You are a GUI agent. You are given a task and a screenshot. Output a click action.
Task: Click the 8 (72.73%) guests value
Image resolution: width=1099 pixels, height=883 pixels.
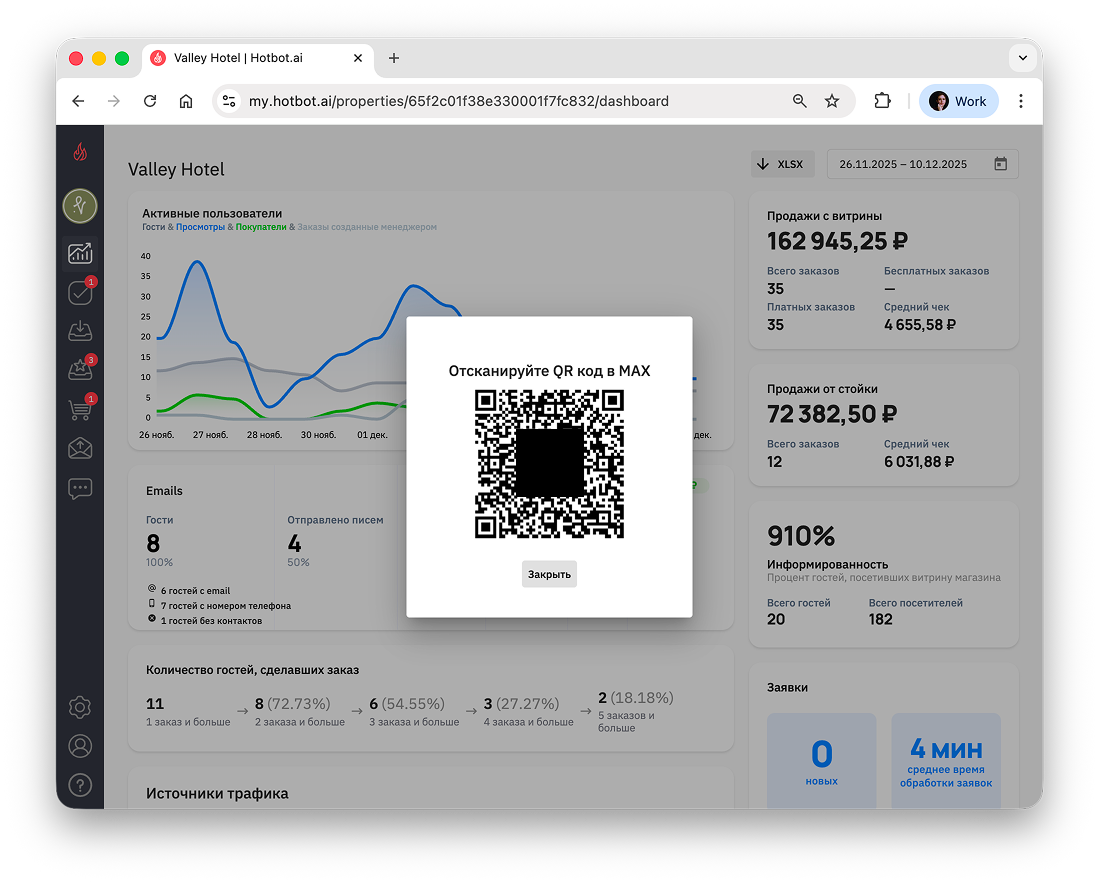click(x=292, y=704)
